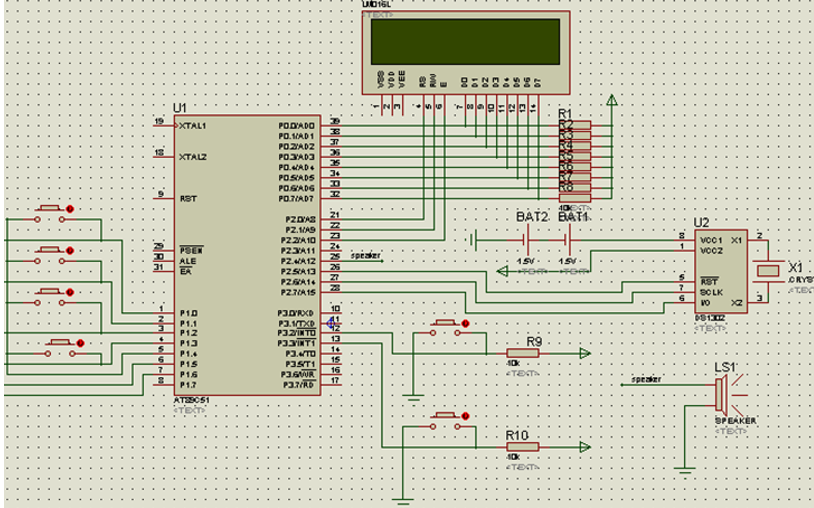
Task: Click the blue cursor marker at the P3.1/TXD pin
Action: (x=330, y=323)
